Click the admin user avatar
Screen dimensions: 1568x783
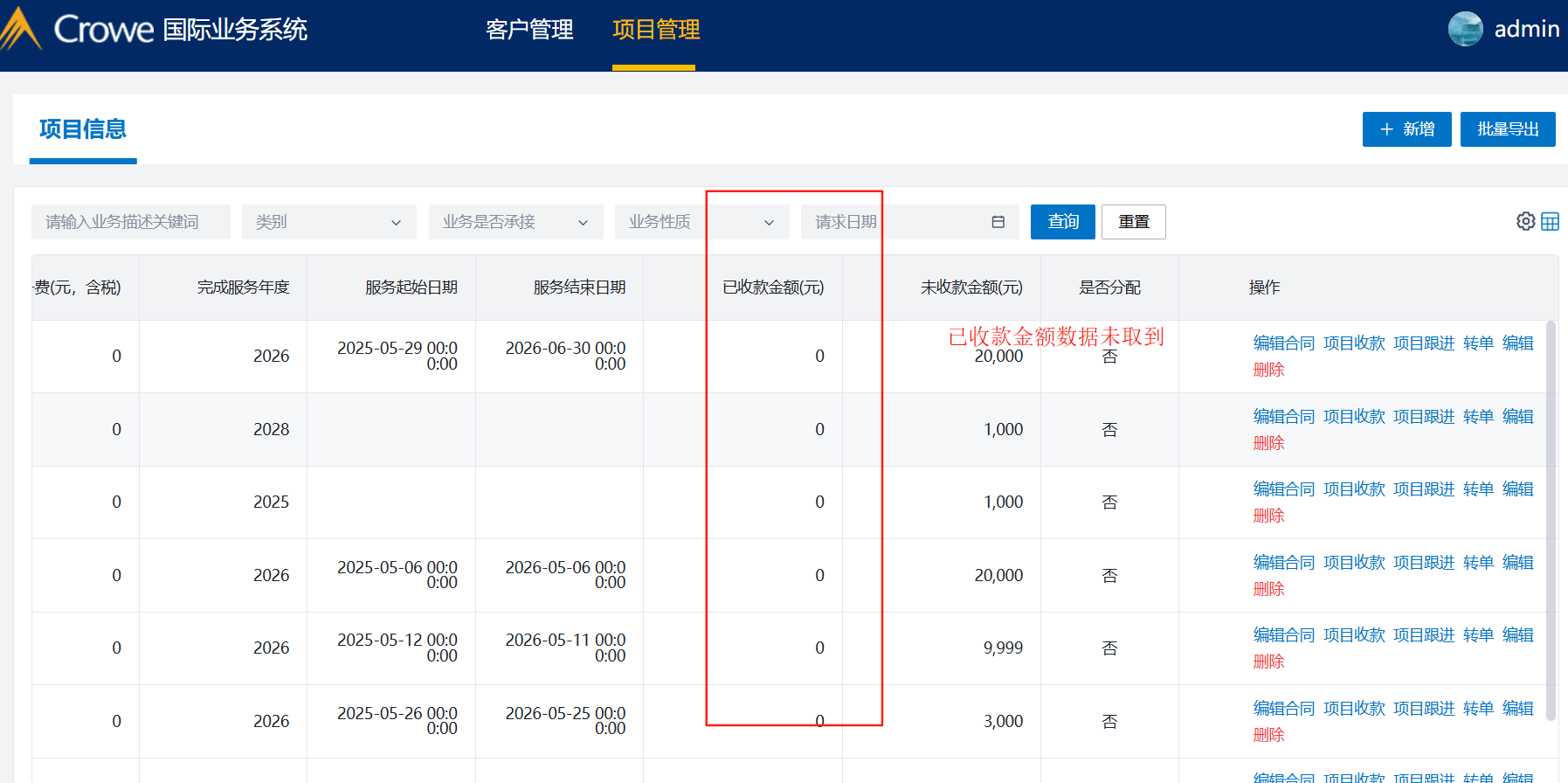tap(1465, 29)
